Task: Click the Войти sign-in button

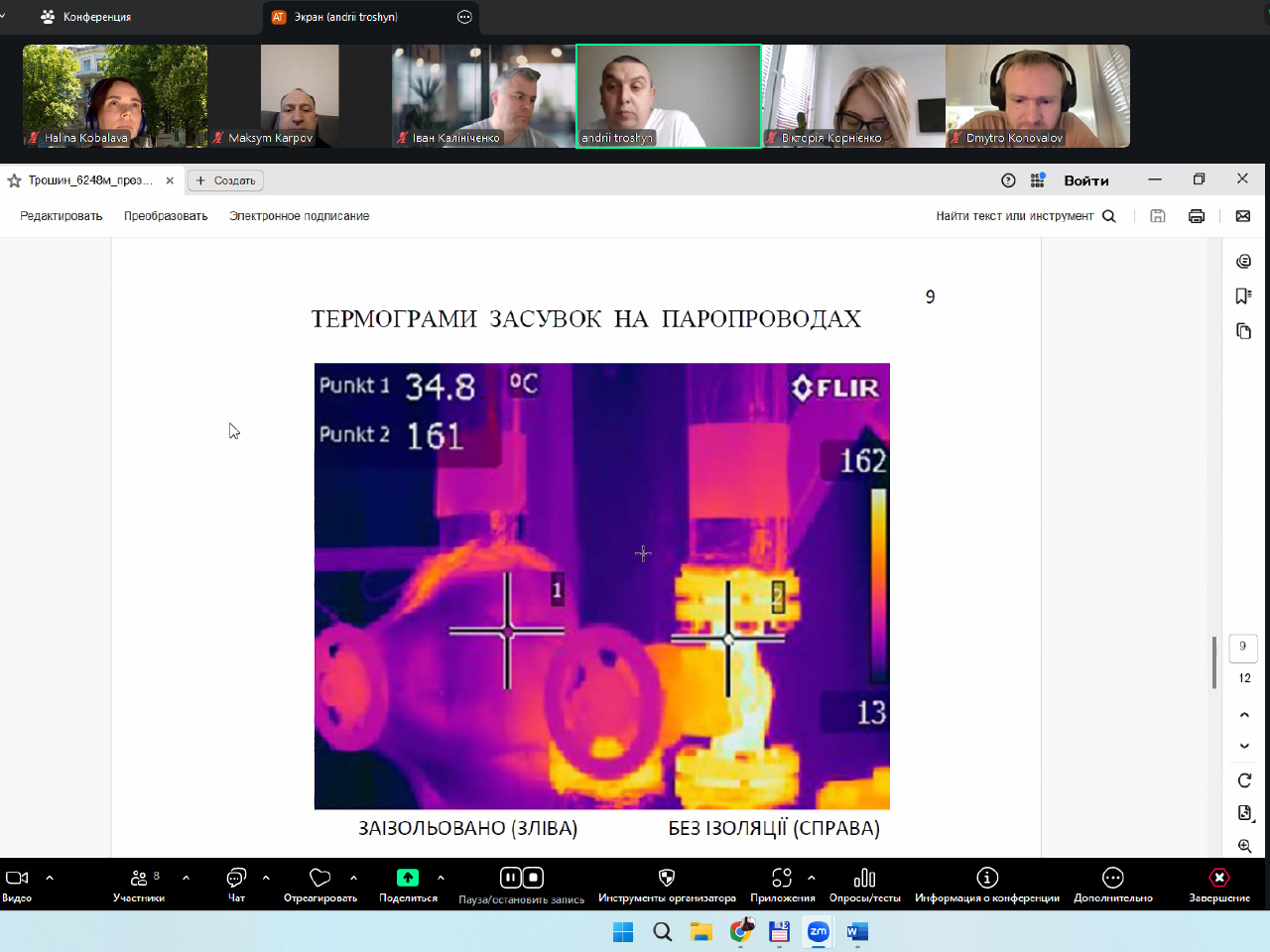Action: click(1085, 180)
